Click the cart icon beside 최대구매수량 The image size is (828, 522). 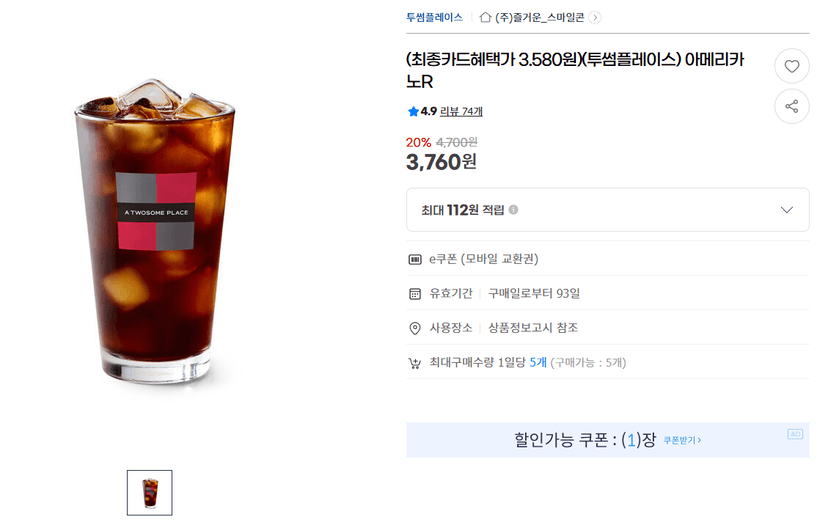click(415, 363)
